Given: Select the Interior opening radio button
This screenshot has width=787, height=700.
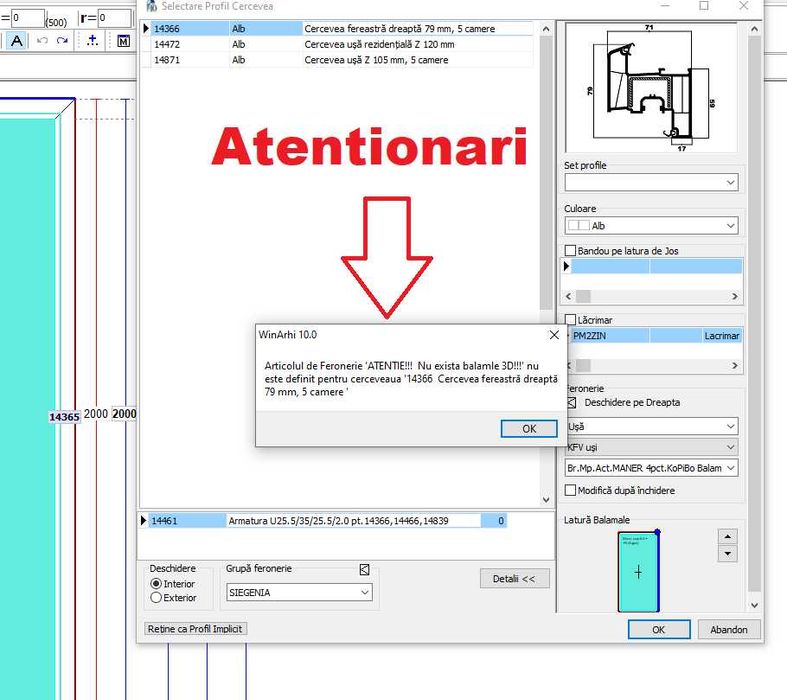Looking at the screenshot, I should tap(156, 584).
